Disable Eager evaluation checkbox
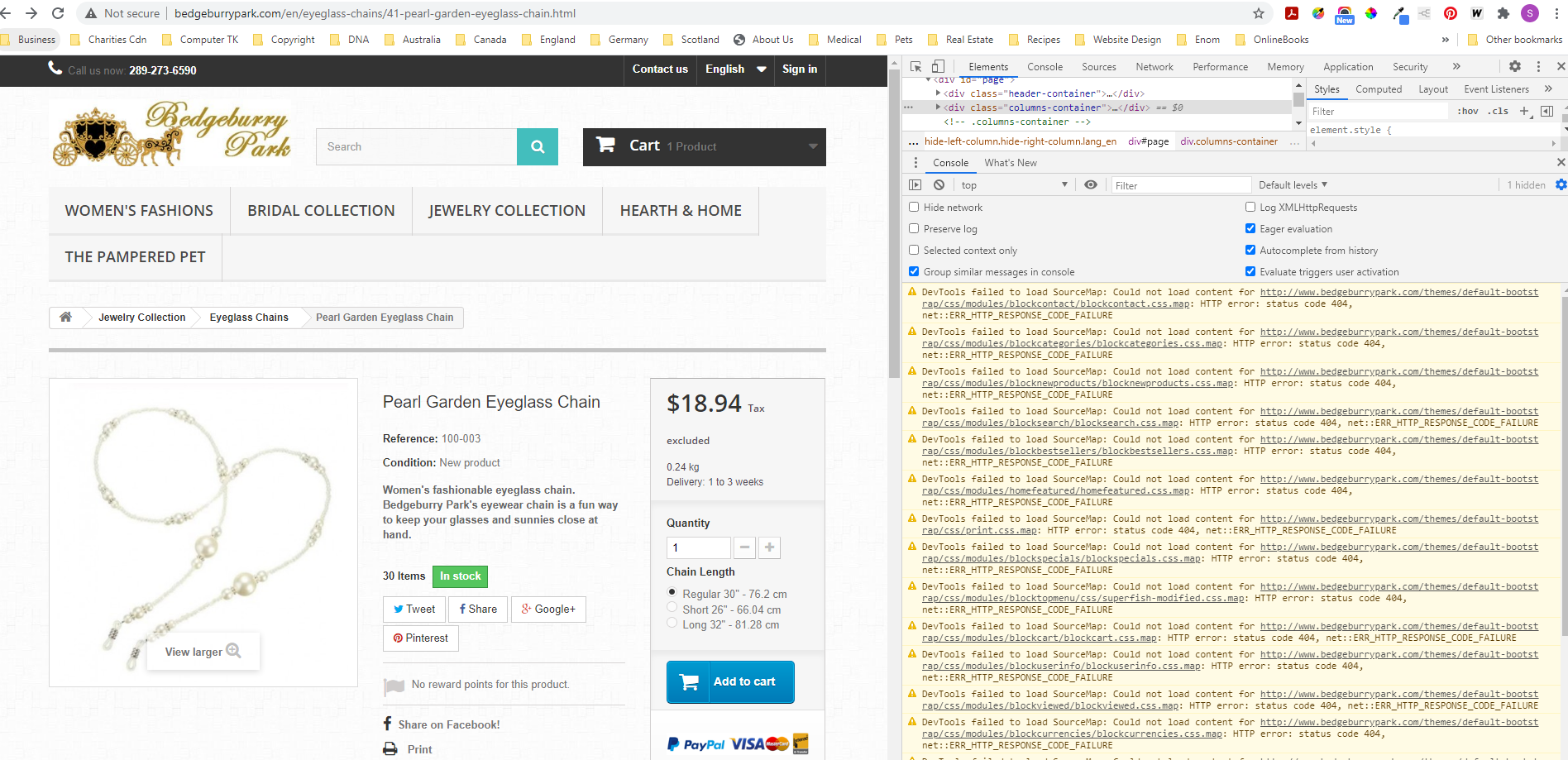The height and width of the screenshot is (760, 1568). click(x=1250, y=228)
